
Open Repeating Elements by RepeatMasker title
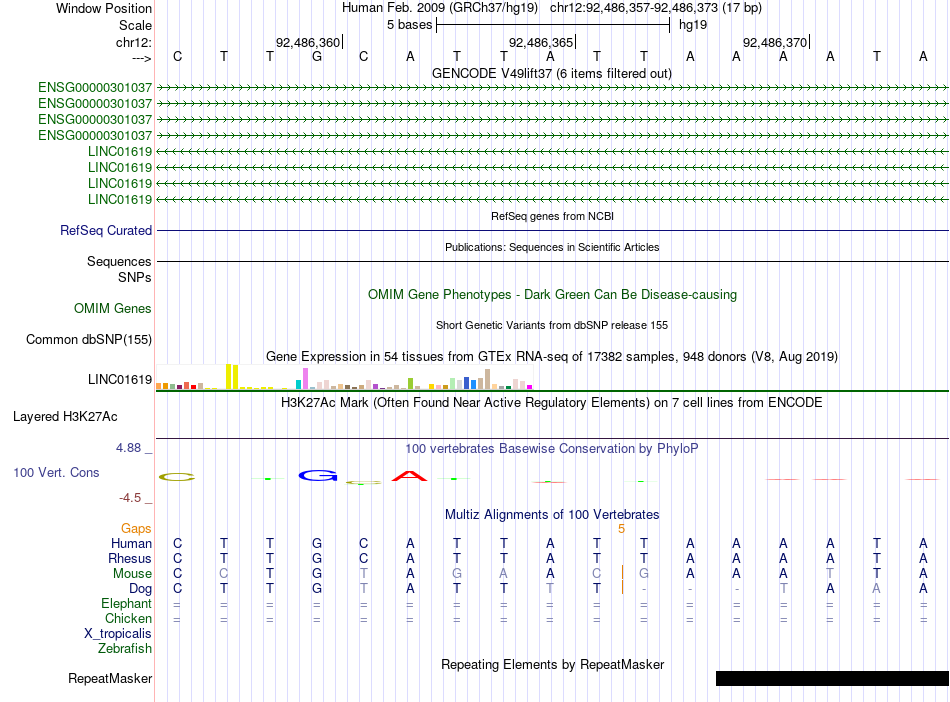(x=552, y=664)
